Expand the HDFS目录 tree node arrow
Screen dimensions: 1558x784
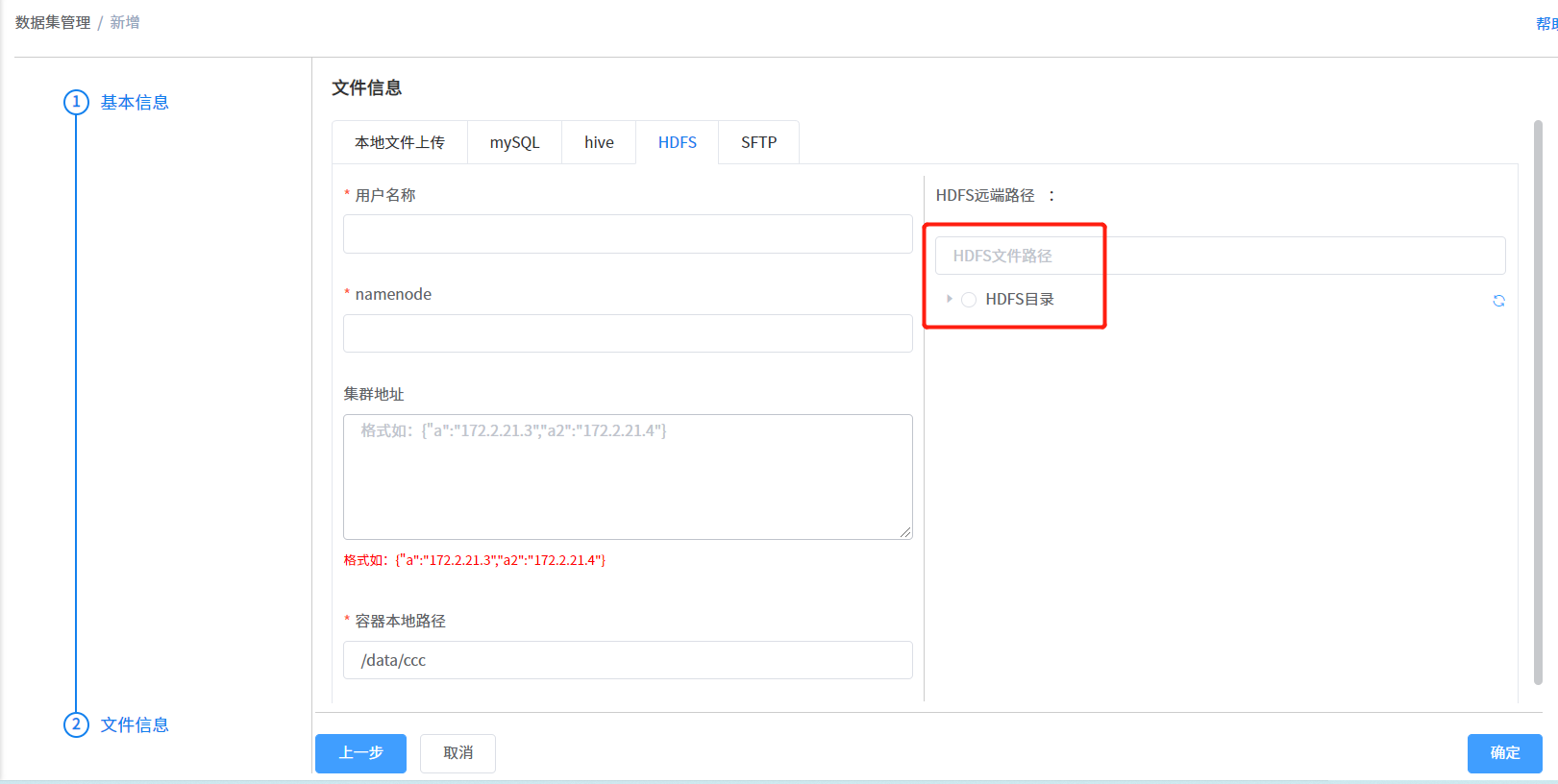[x=949, y=300]
